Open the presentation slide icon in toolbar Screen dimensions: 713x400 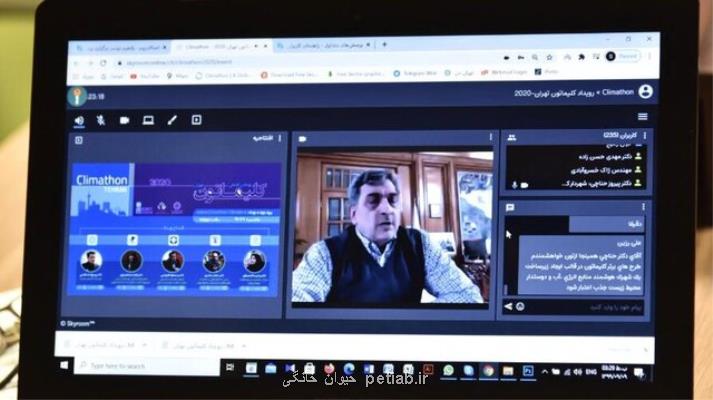click(196, 120)
